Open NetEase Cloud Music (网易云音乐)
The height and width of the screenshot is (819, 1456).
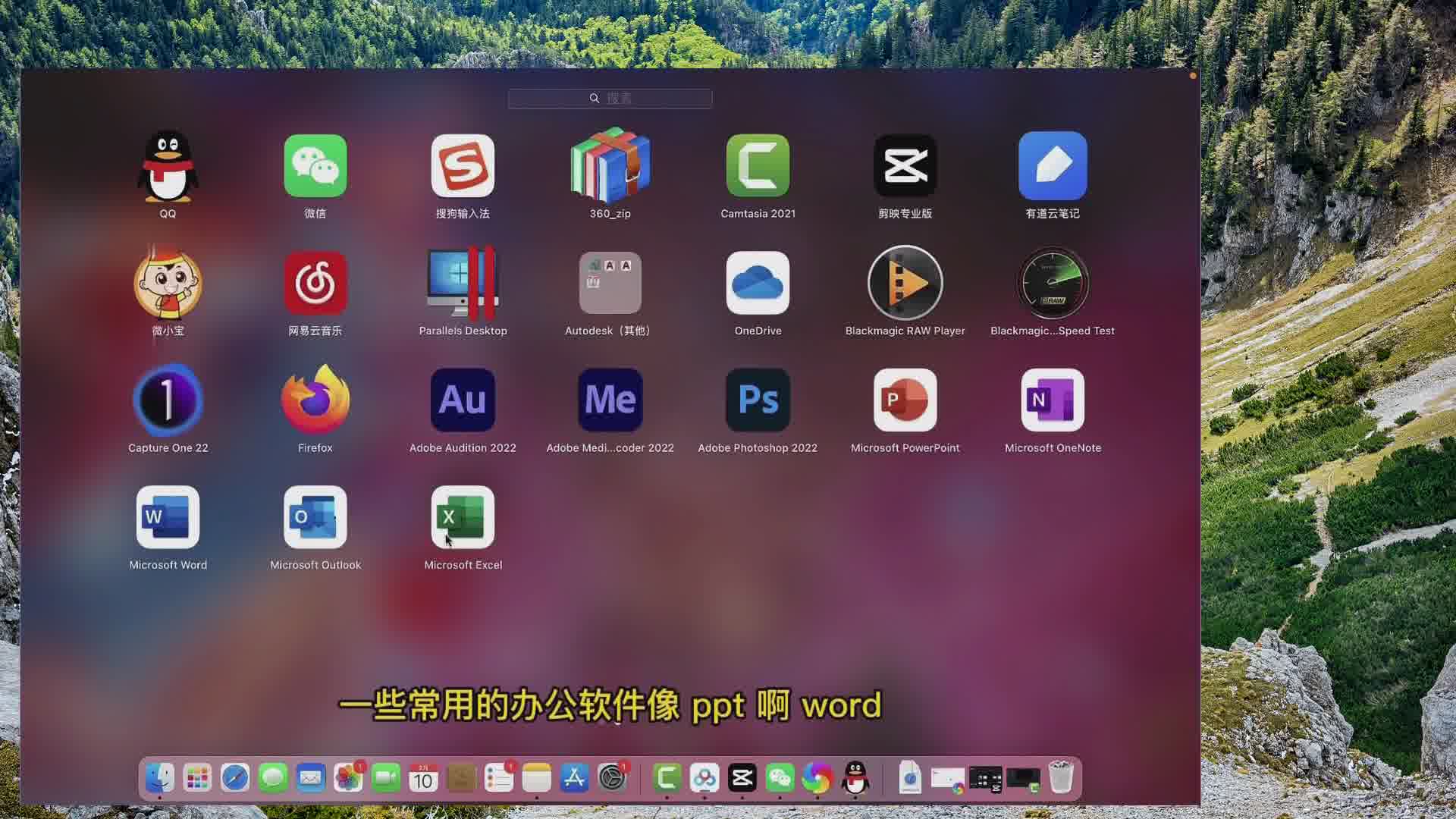[315, 283]
